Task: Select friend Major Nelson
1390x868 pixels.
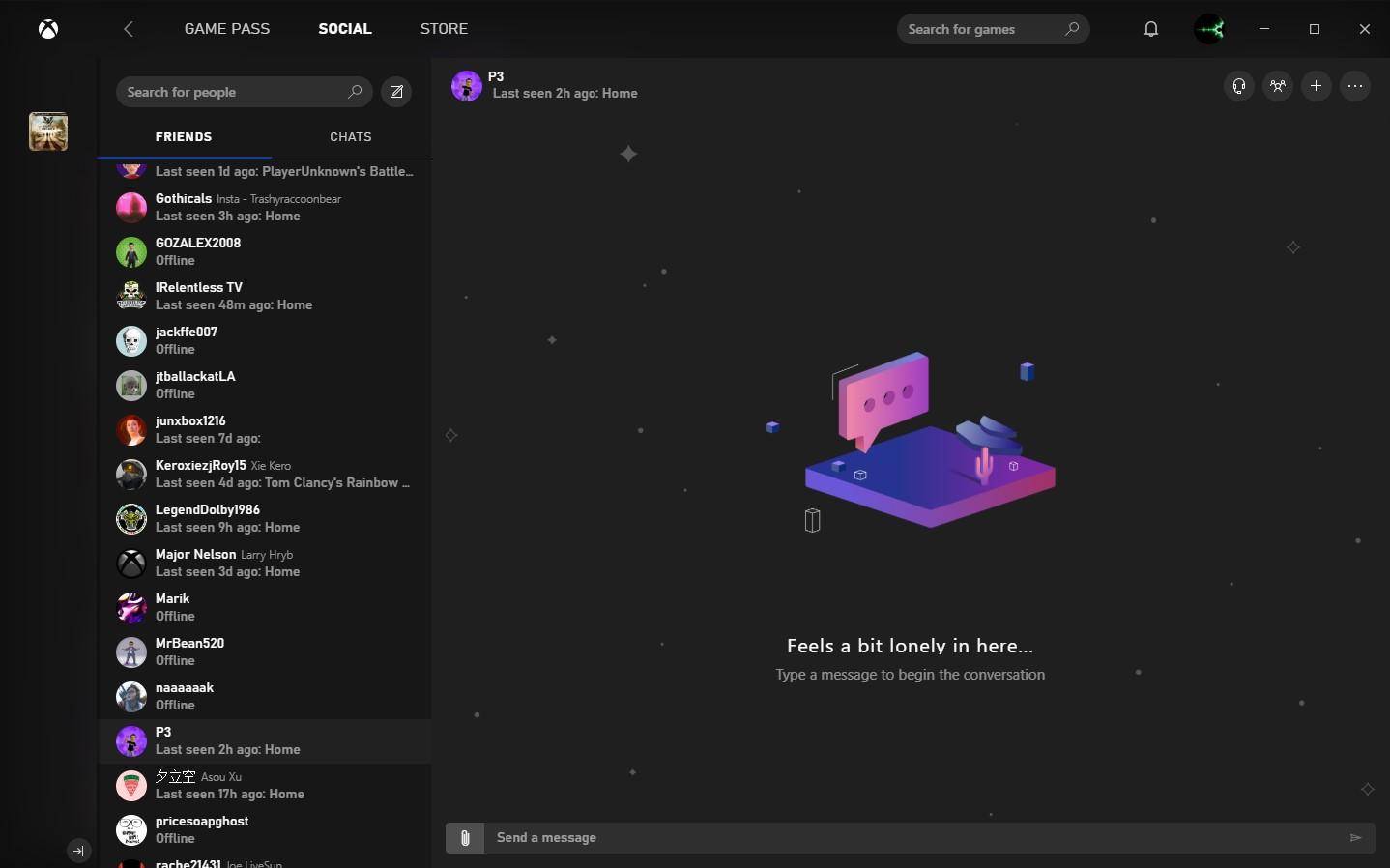Action: tap(265, 563)
